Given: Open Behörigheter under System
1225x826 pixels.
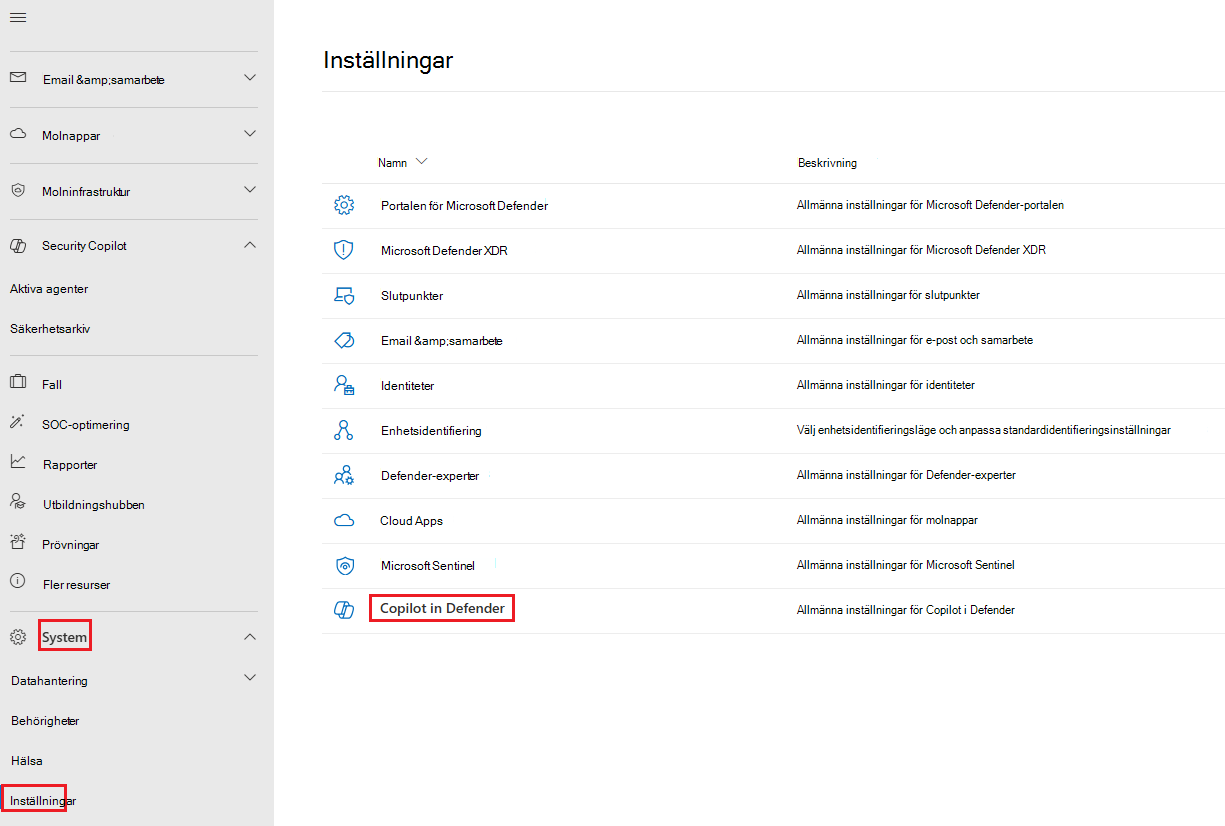Looking at the screenshot, I should pyautogui.click(x=45, y=721).
